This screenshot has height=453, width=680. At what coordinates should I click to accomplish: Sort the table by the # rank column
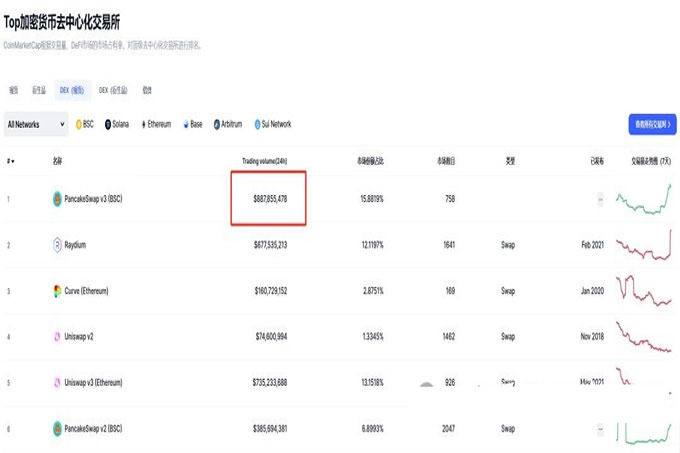pos(10,161)
